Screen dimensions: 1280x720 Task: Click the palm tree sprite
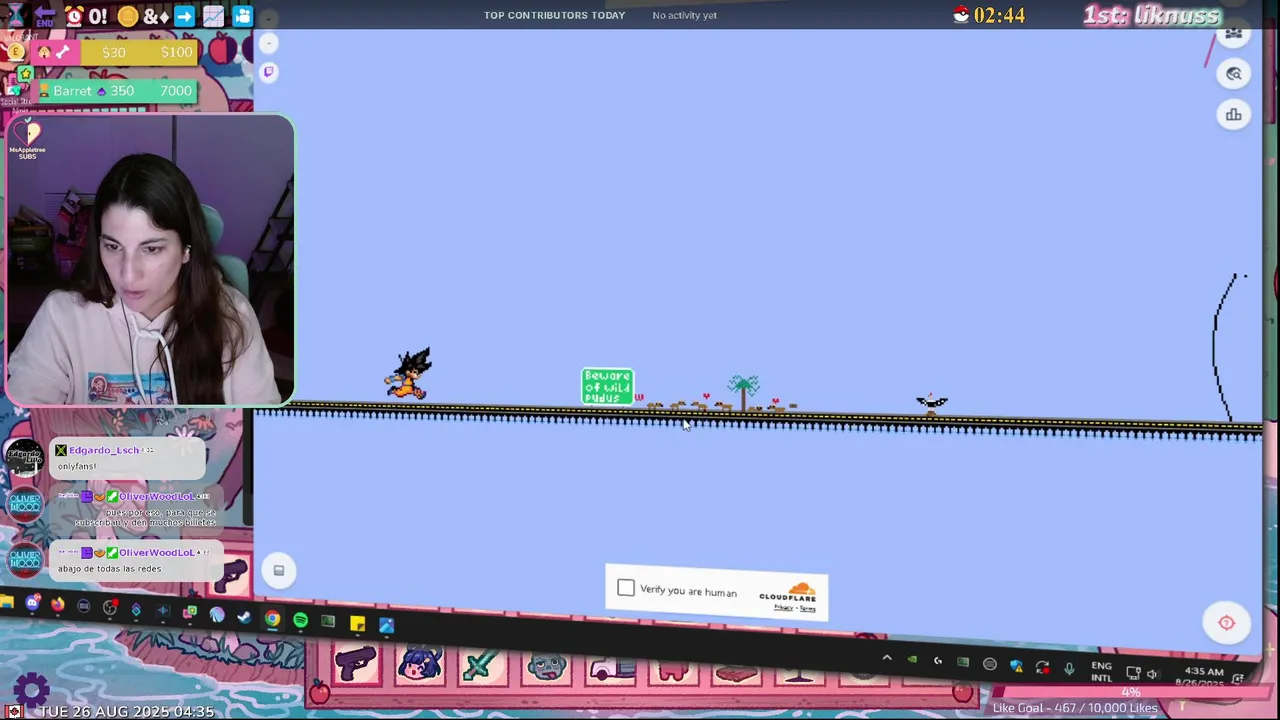click(x=743, y=392)
